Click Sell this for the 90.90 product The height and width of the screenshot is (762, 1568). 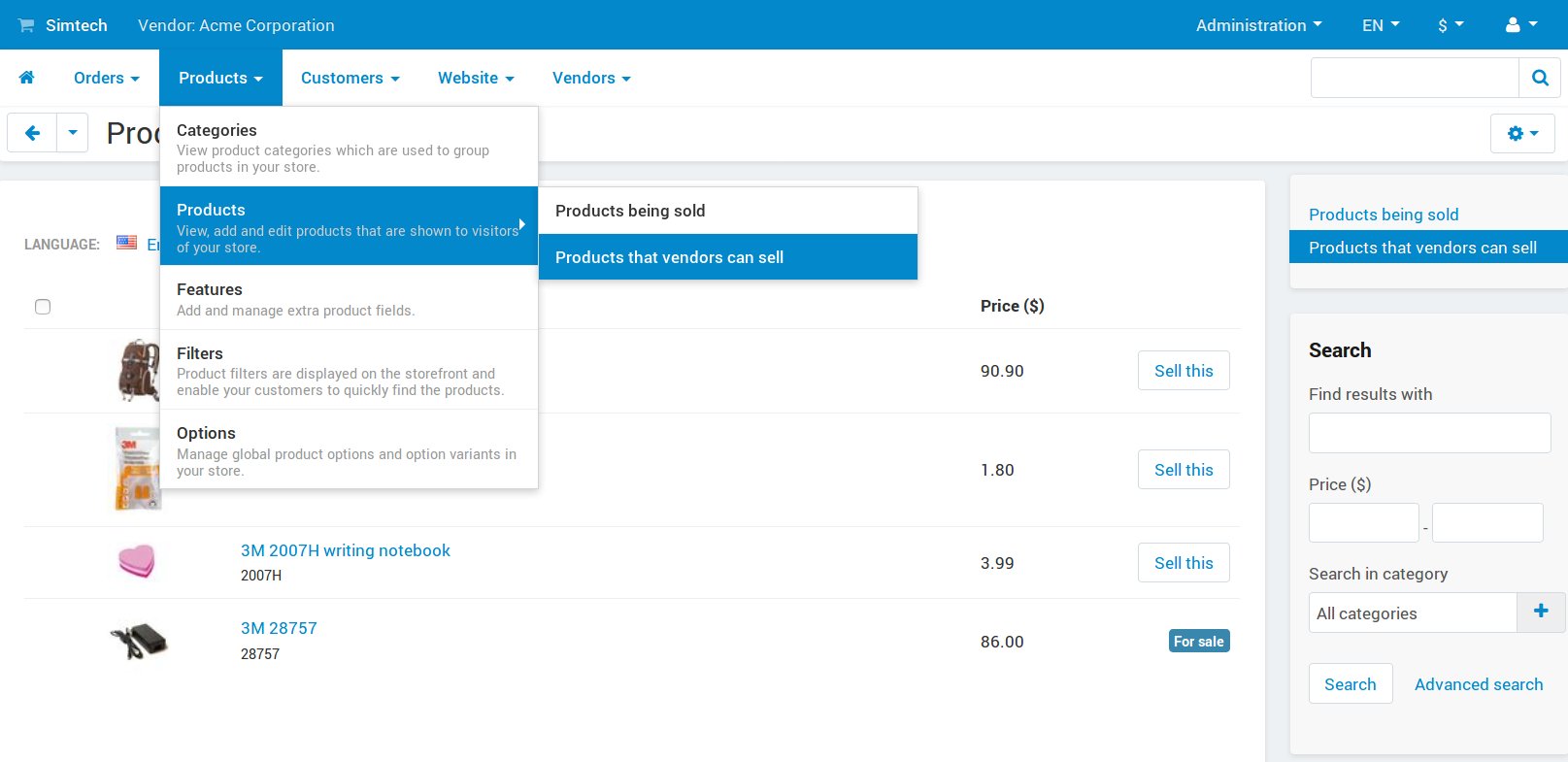1184,371
